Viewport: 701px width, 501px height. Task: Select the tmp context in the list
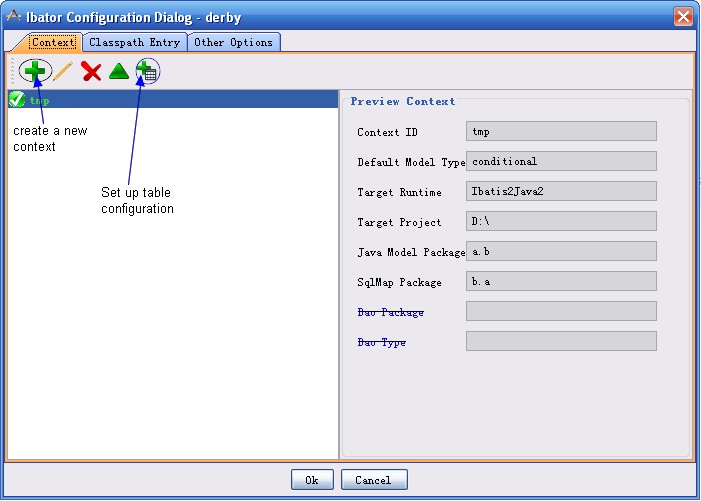point(40,100)
